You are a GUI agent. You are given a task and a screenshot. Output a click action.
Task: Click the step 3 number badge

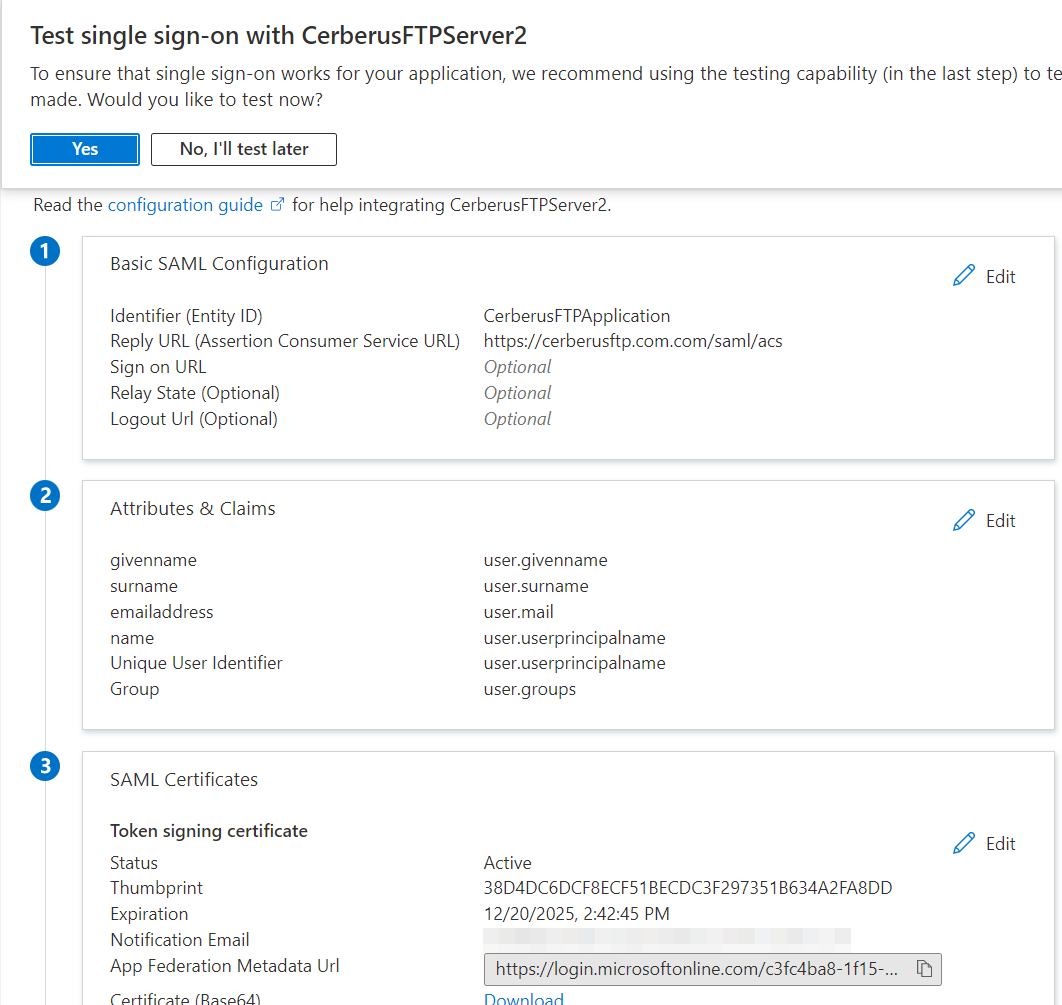(x=45, y=767)
